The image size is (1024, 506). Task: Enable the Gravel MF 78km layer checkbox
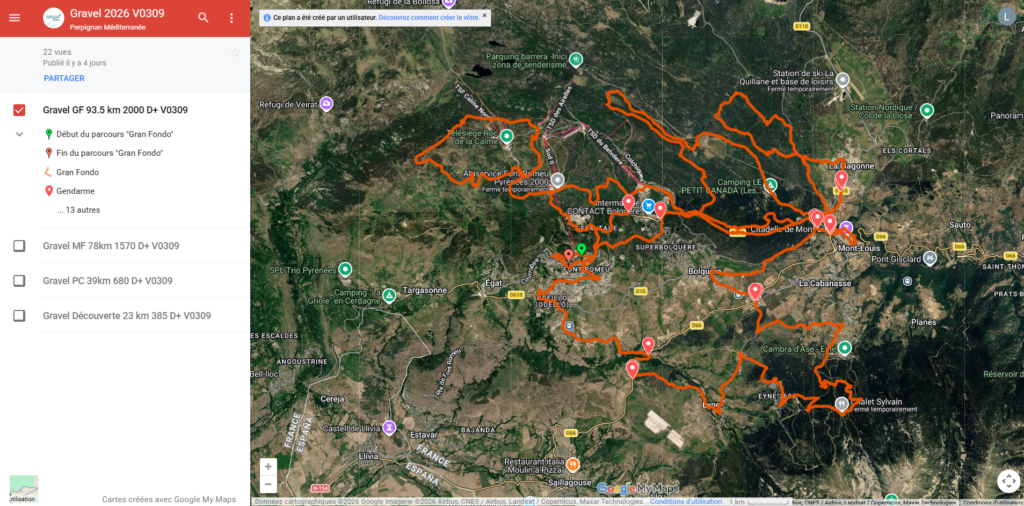click(20, 245)
